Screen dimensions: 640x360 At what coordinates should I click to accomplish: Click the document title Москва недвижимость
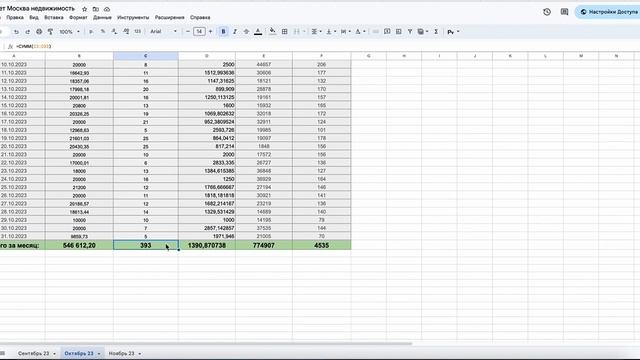click(41, 9)
